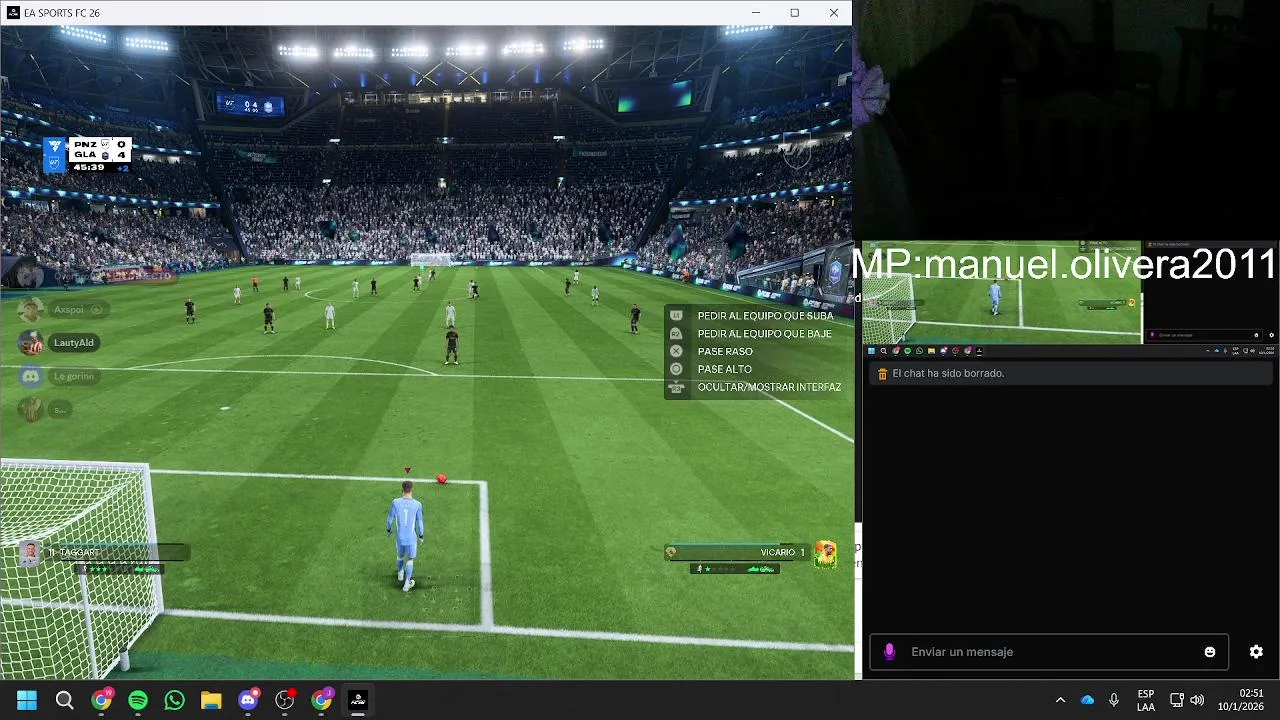Viewport: 1280px width, 720px height.
Task: Open Discord from the taskbar
Action: pyautogui.click(x=248, y=700)
